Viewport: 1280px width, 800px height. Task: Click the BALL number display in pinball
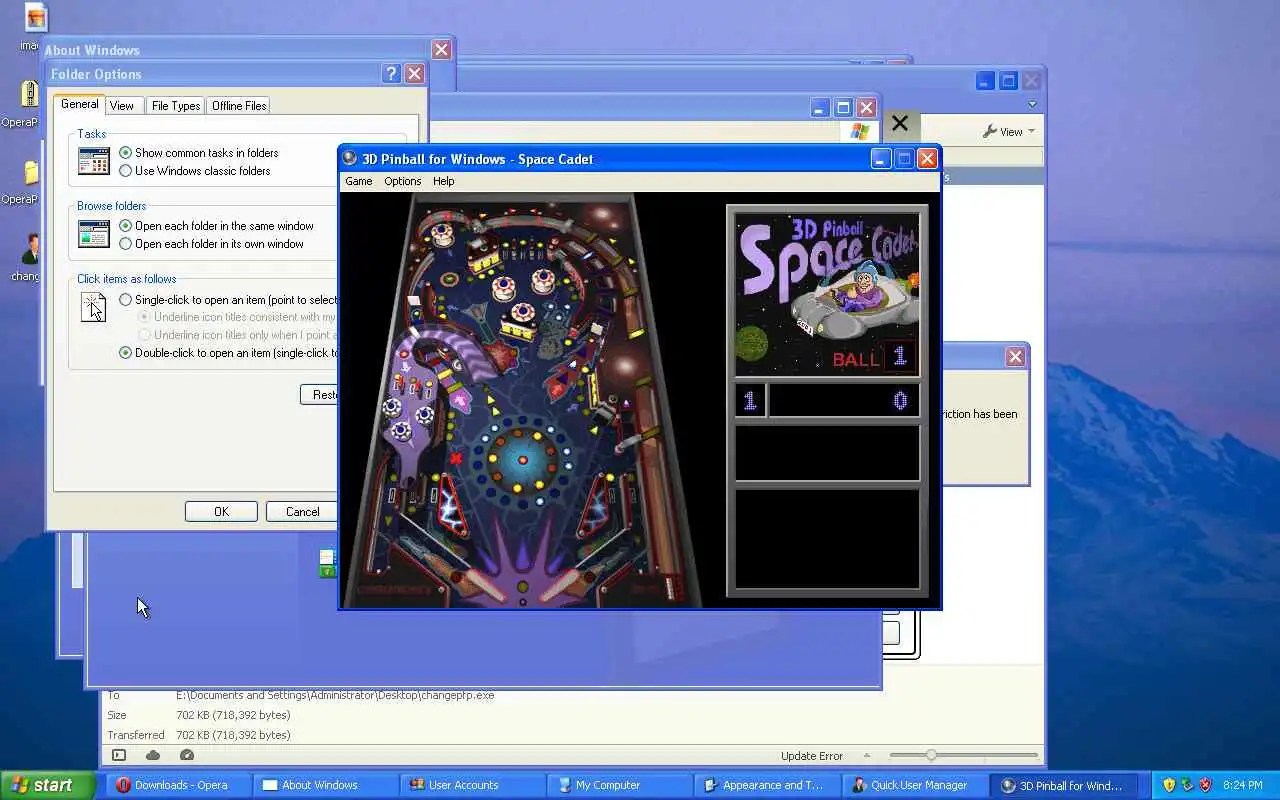tap(899, 357)
